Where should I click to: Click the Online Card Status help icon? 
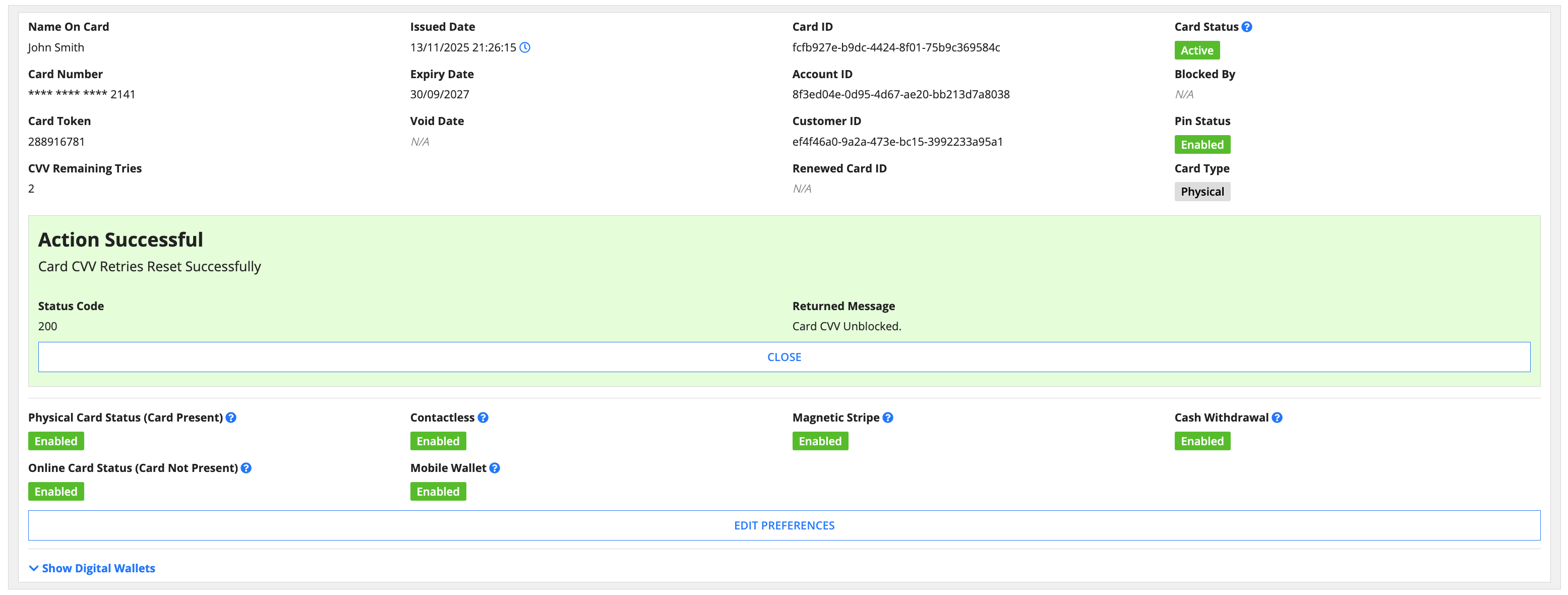(246, 468)
